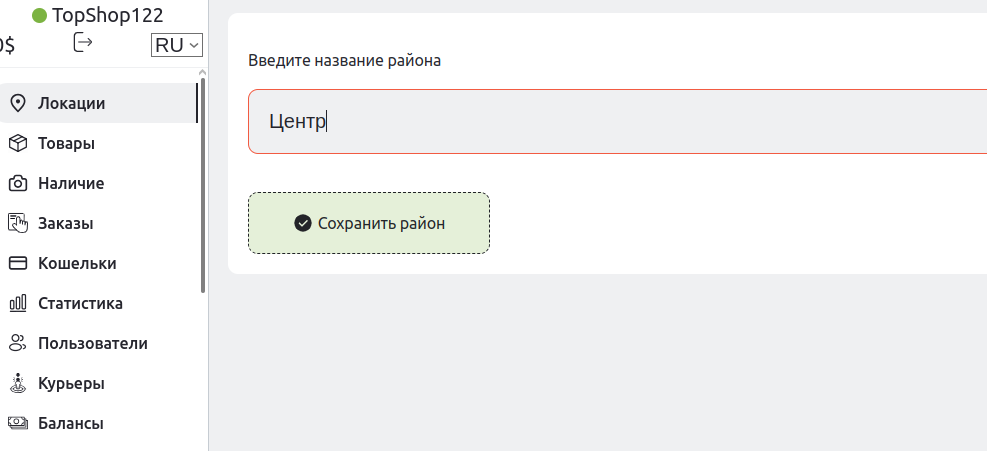Click the dollar balance indicator

pos(8,45)
